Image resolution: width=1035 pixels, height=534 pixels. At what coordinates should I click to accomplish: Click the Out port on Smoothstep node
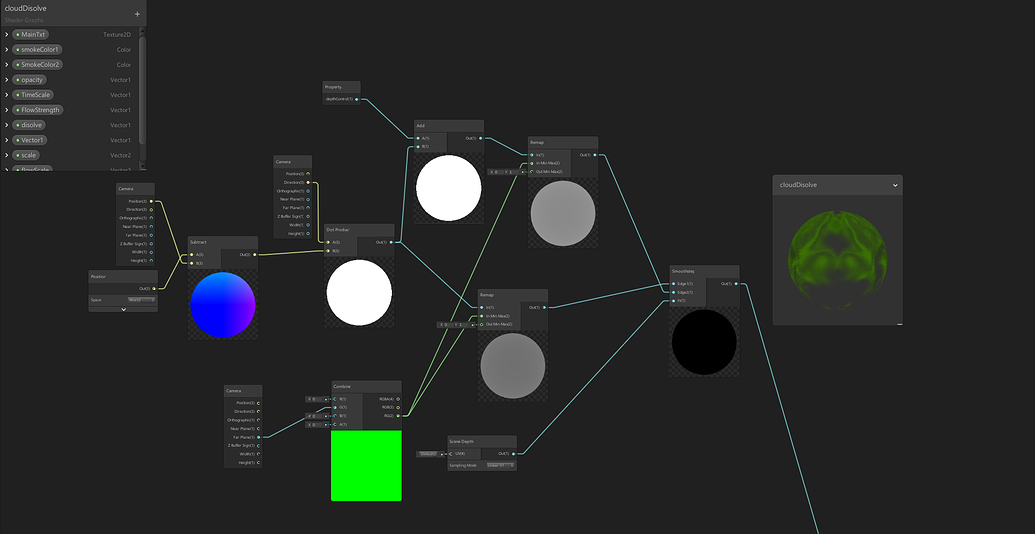click(736, 284)
